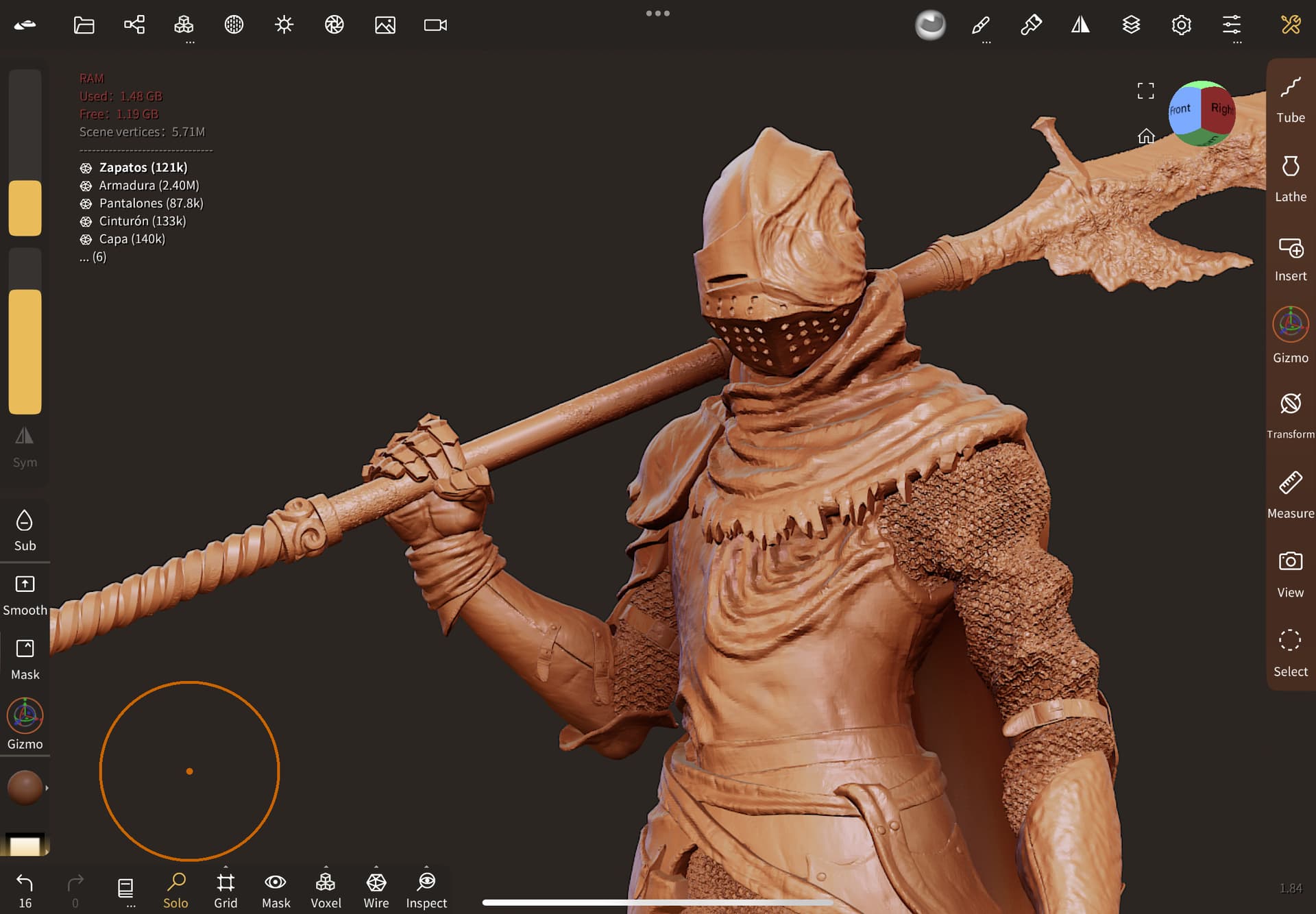Select Armadura (2.40M) in the object list
The image size is (1316, 914).
click(x=148, y=186)
